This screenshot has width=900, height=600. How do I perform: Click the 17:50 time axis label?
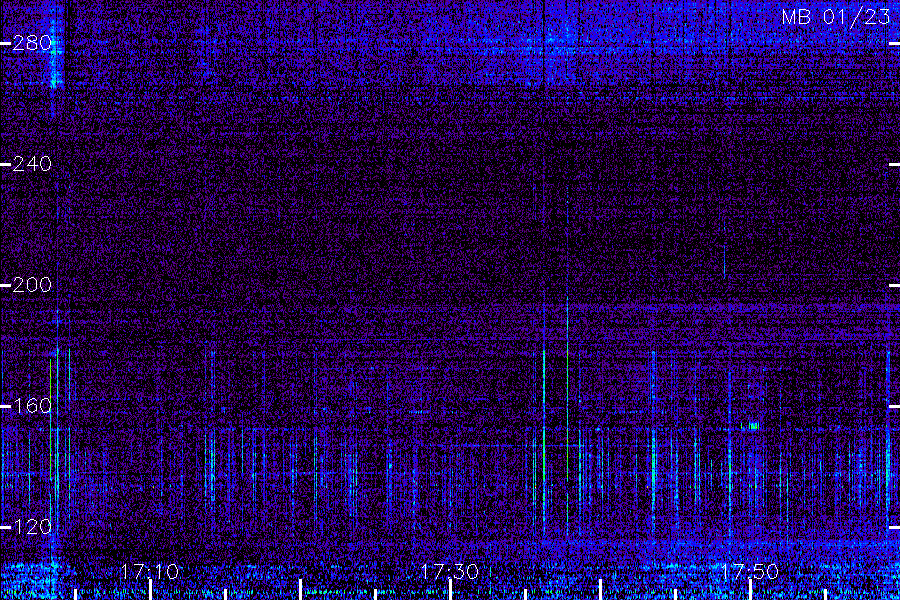(x=750, y=572)
